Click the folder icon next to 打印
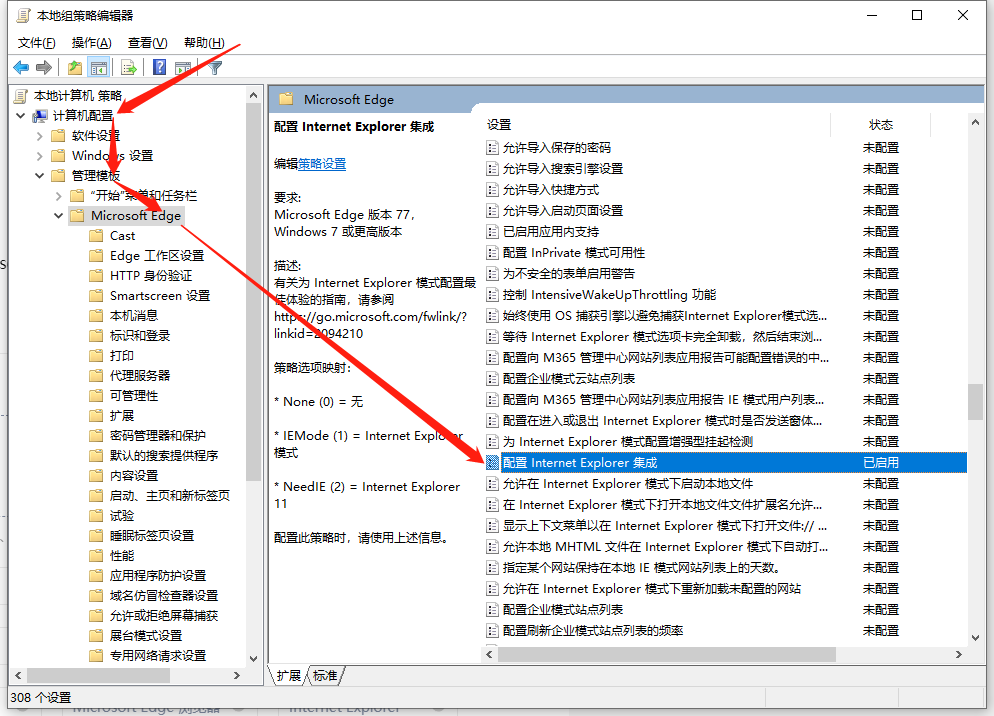Image resolution: width=994 pixels, height=716 pixels. [96, 356]
